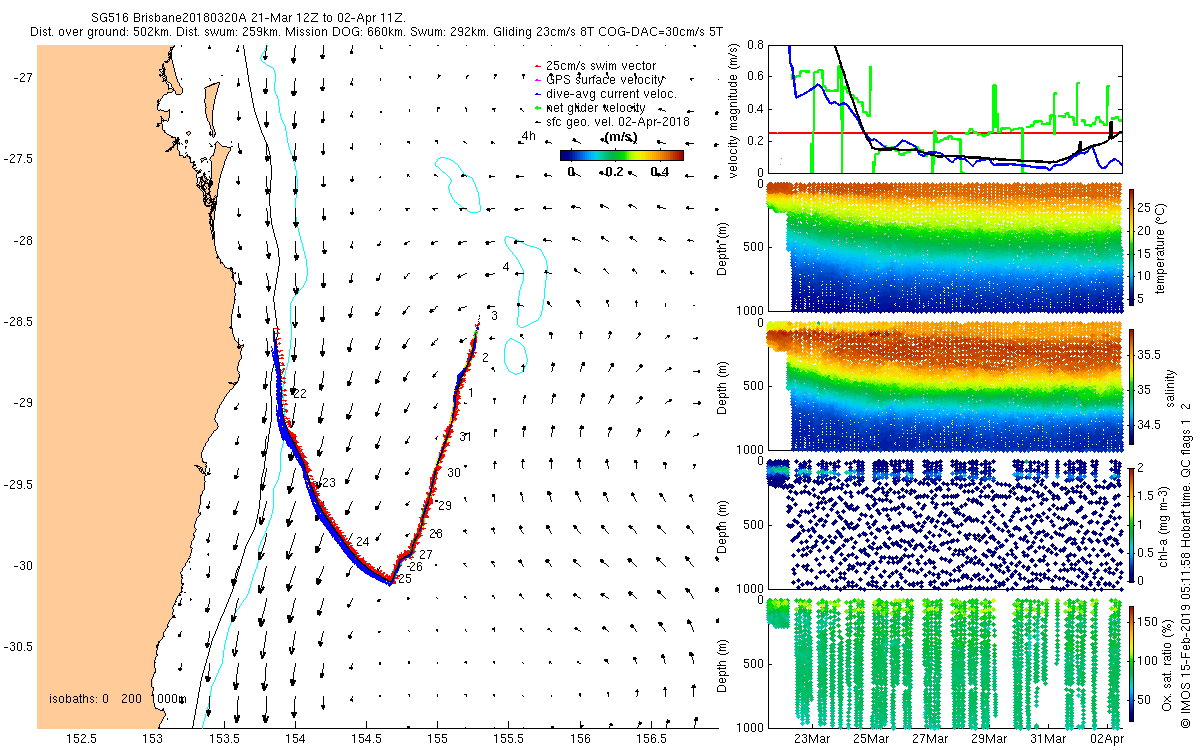Select the 02Apr date tick label
1200x750 pixels.
click(x=1107, y=739)
